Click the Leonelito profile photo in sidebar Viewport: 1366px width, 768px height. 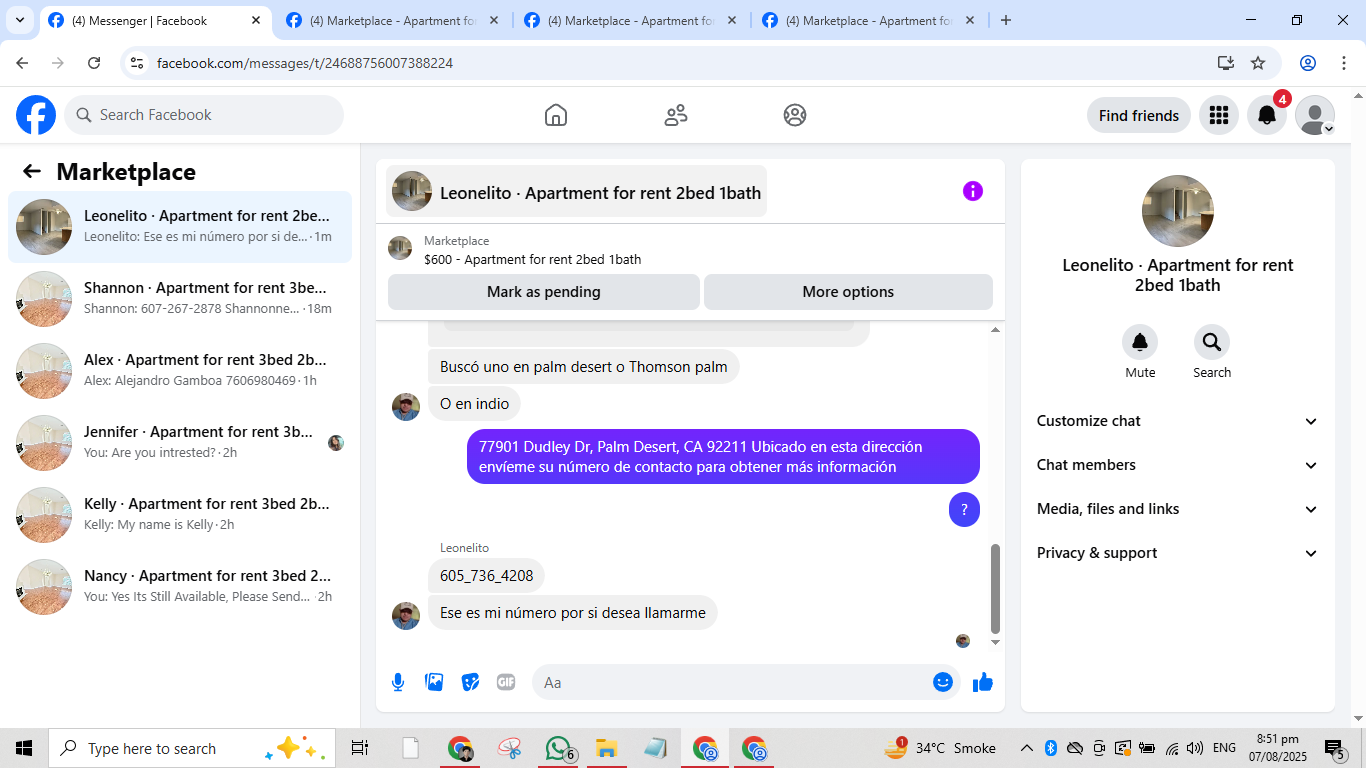click(x=1178, y=211)
